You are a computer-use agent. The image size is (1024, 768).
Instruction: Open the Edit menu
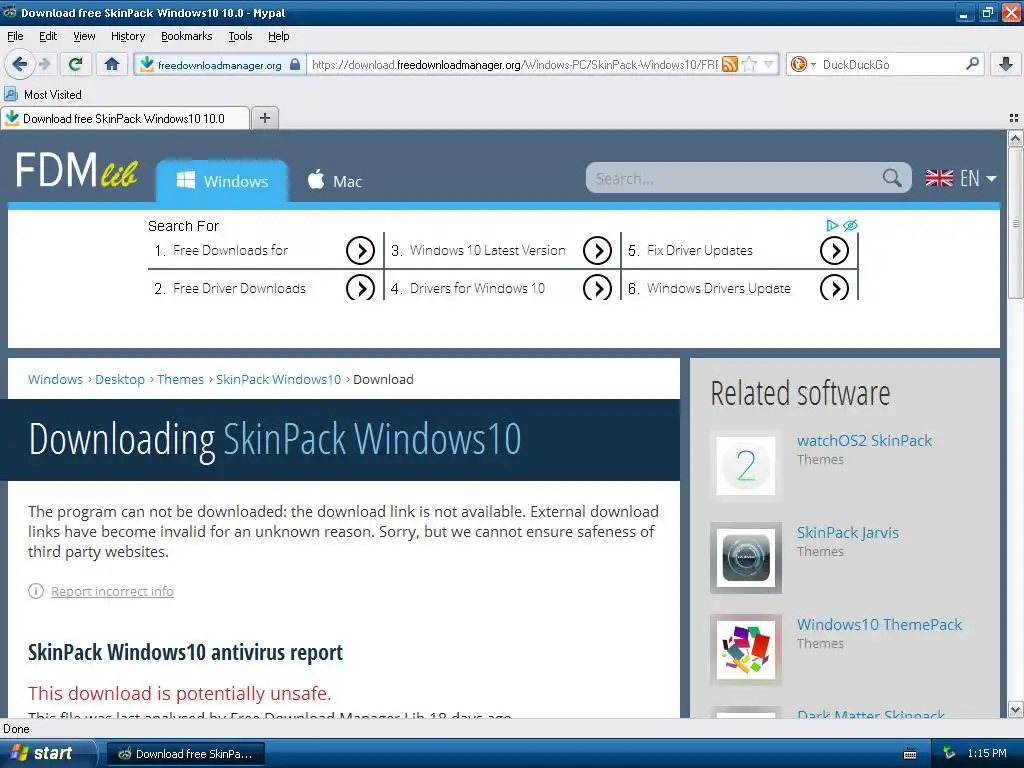[48, 36]
